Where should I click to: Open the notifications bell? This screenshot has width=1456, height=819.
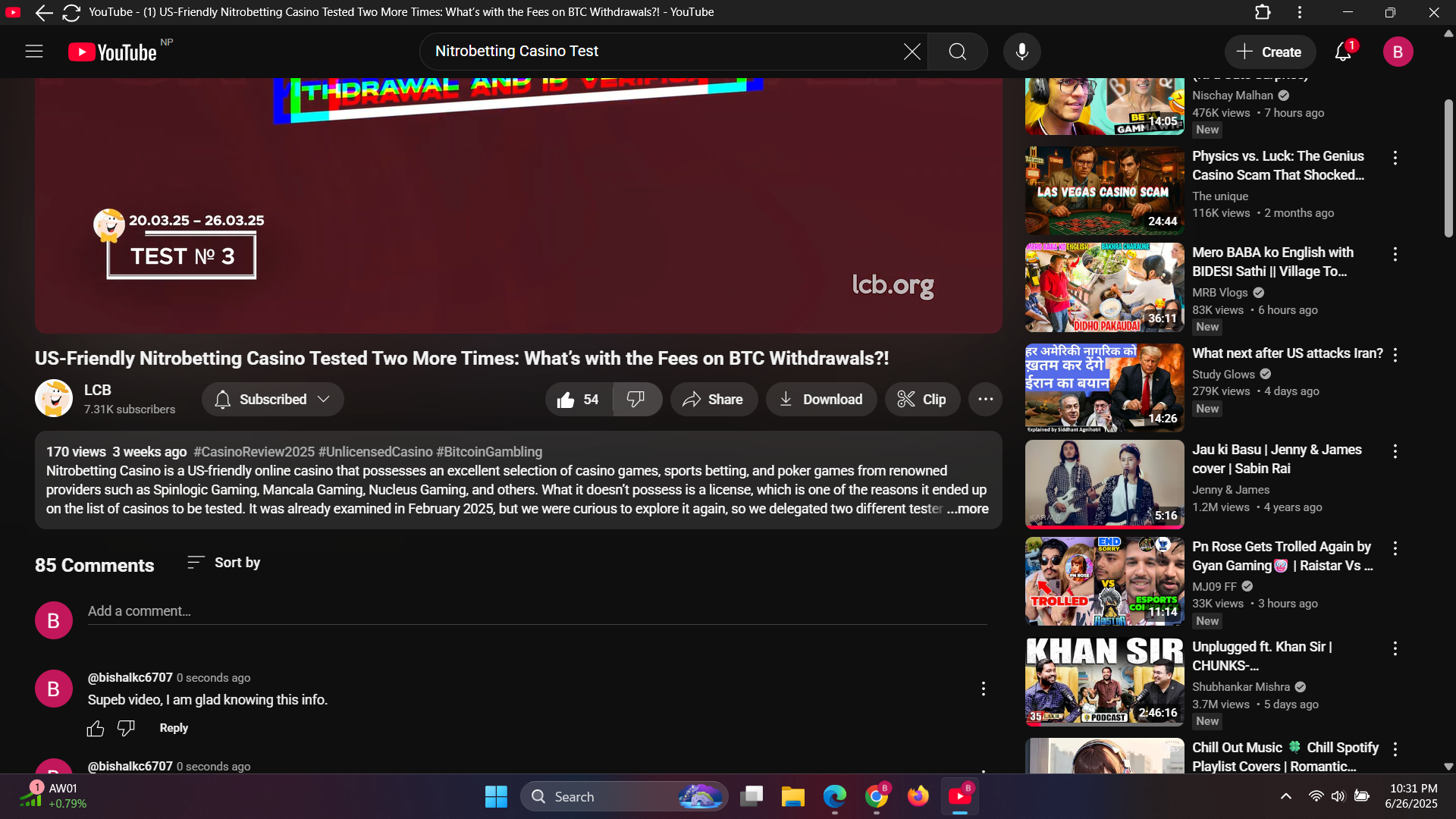tap(1343, 52)
